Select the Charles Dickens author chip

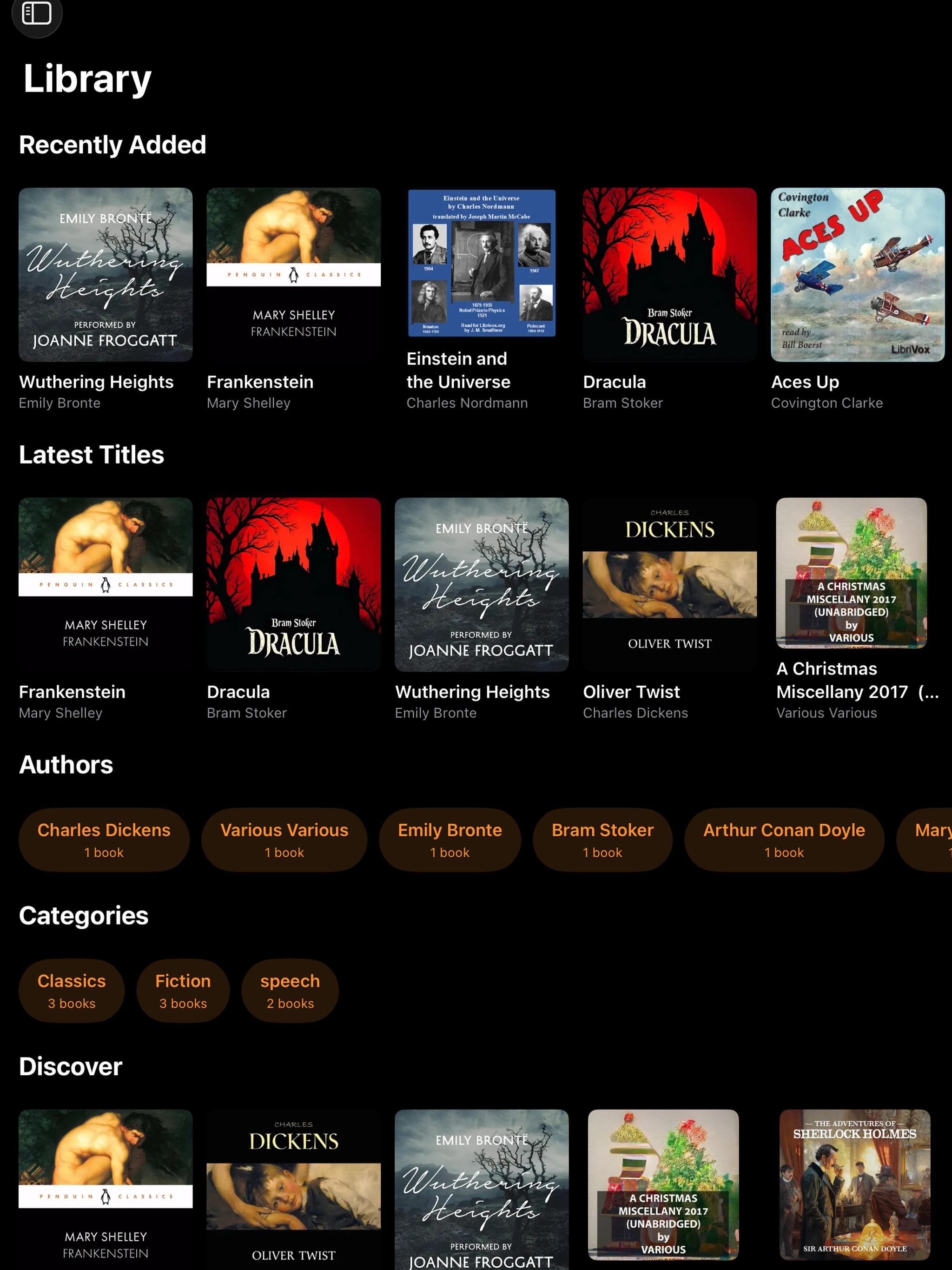(x=104, y=840)
